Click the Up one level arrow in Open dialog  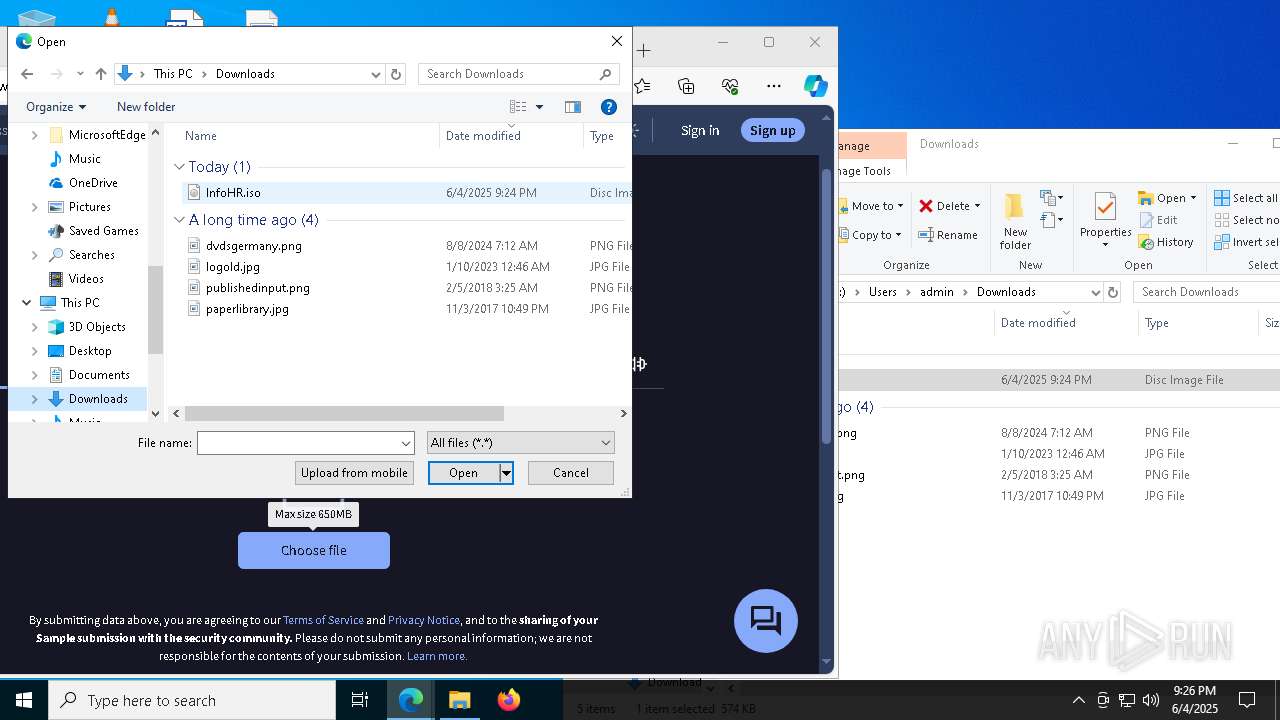pyautogui.click(x=101, y=74)
